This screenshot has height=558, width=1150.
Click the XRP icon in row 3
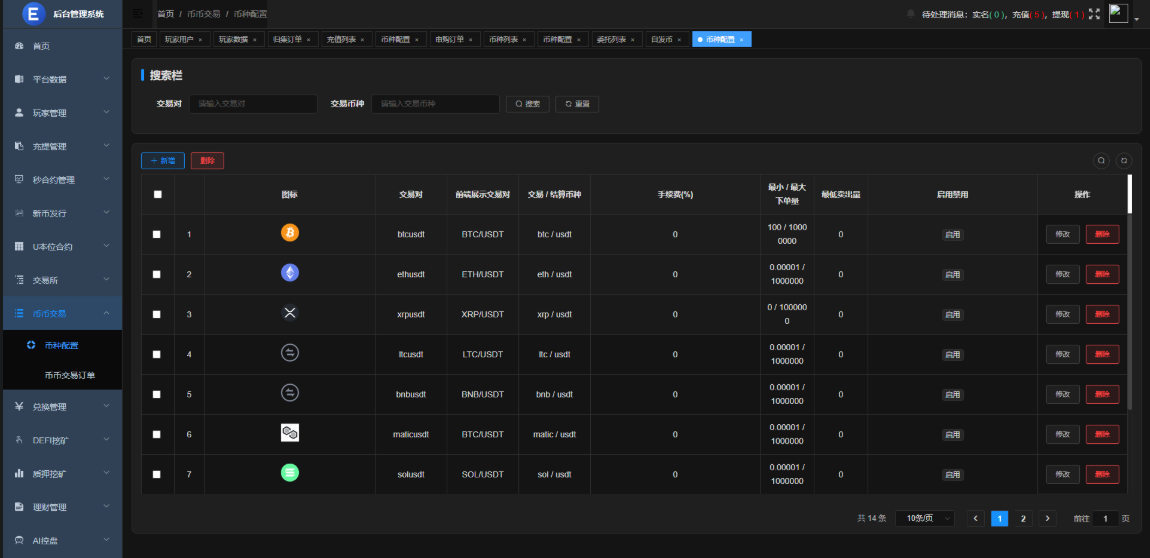click(290, 313)
